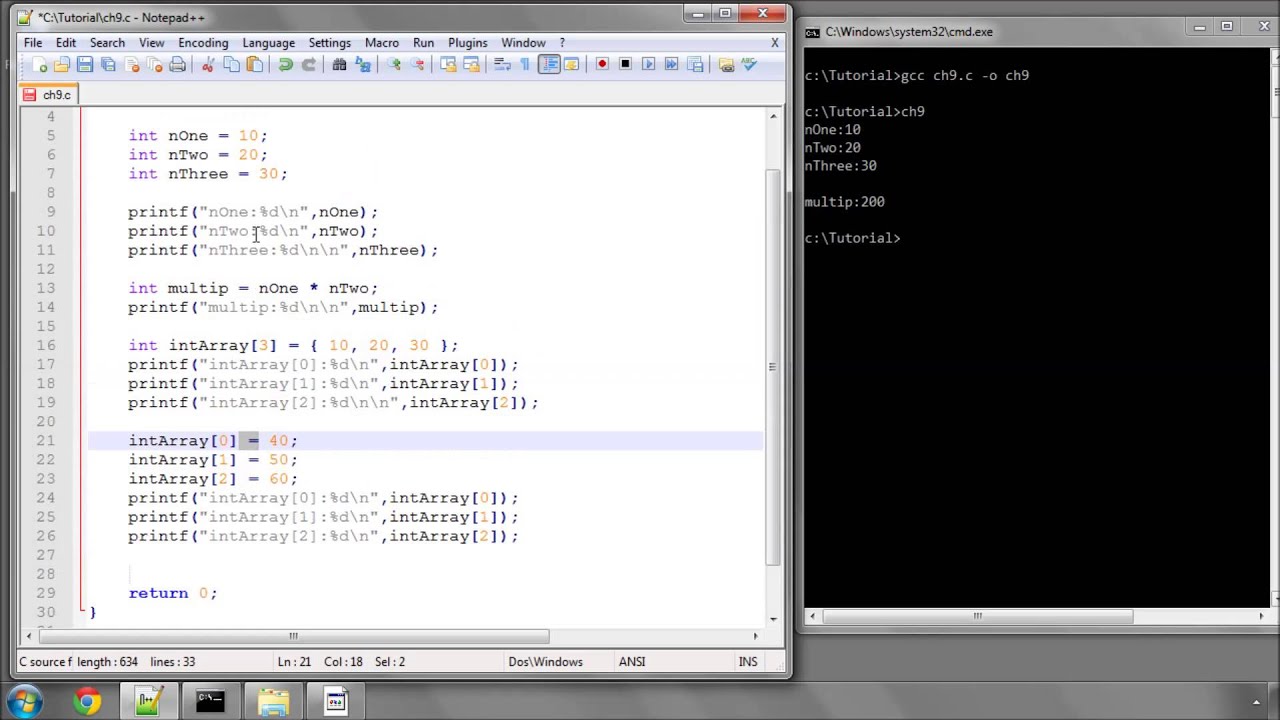Image resolution: width=1280 pixels, height=720 pixels.
Task: Create a new document via toolbar icon
Action: coord(39,65)
